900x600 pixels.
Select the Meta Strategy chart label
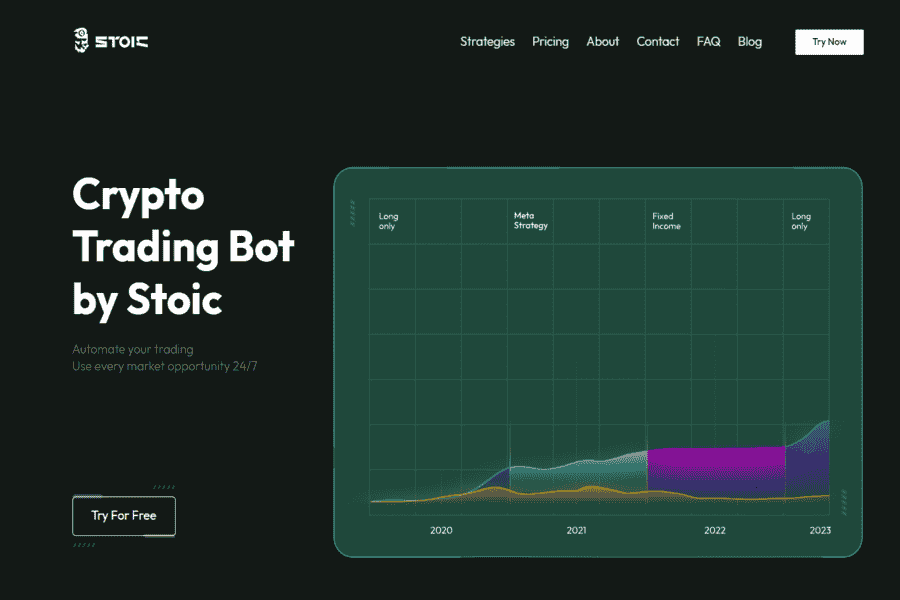[x=530, y=221]
